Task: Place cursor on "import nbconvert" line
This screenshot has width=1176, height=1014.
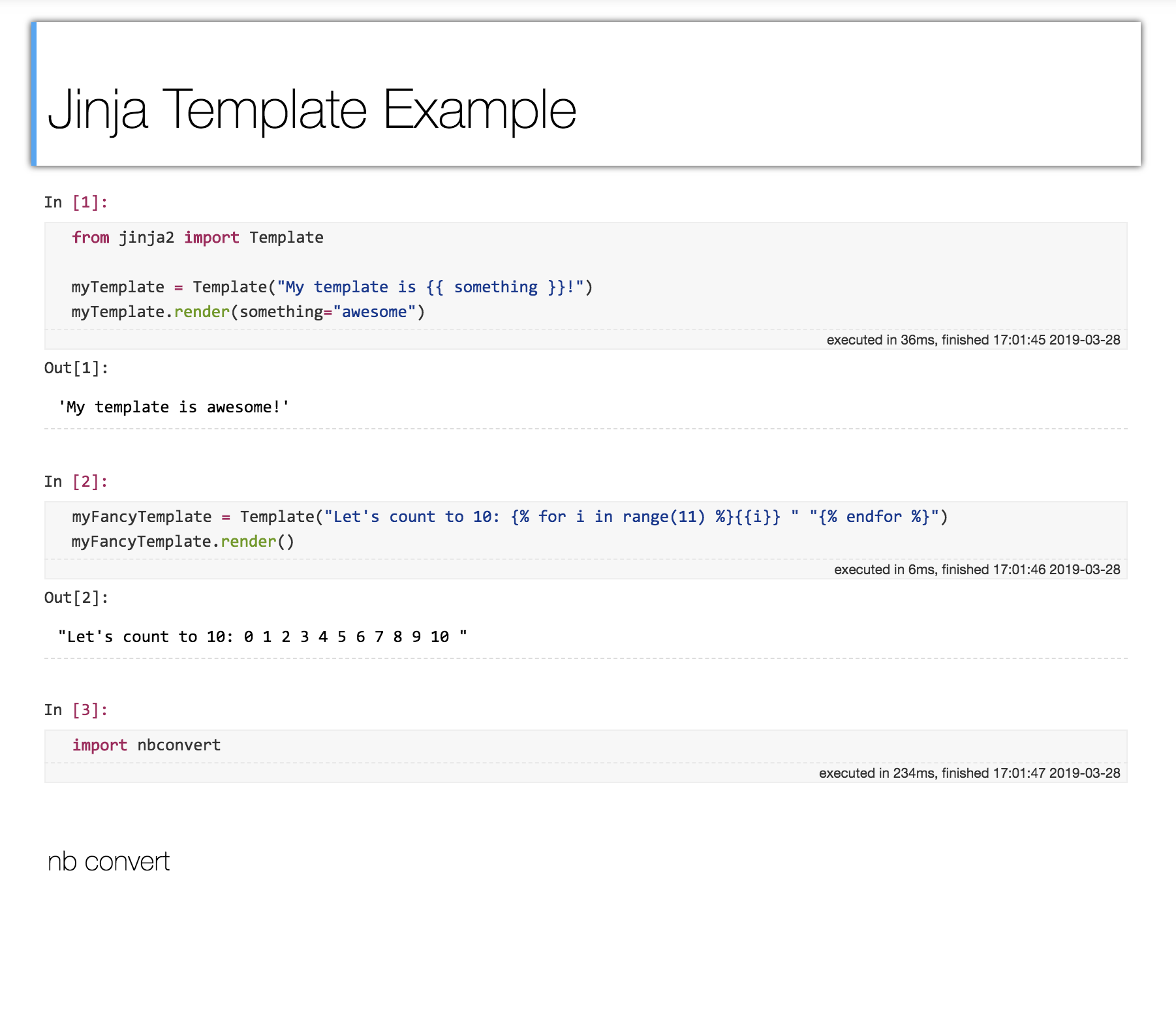Action: 146,745
